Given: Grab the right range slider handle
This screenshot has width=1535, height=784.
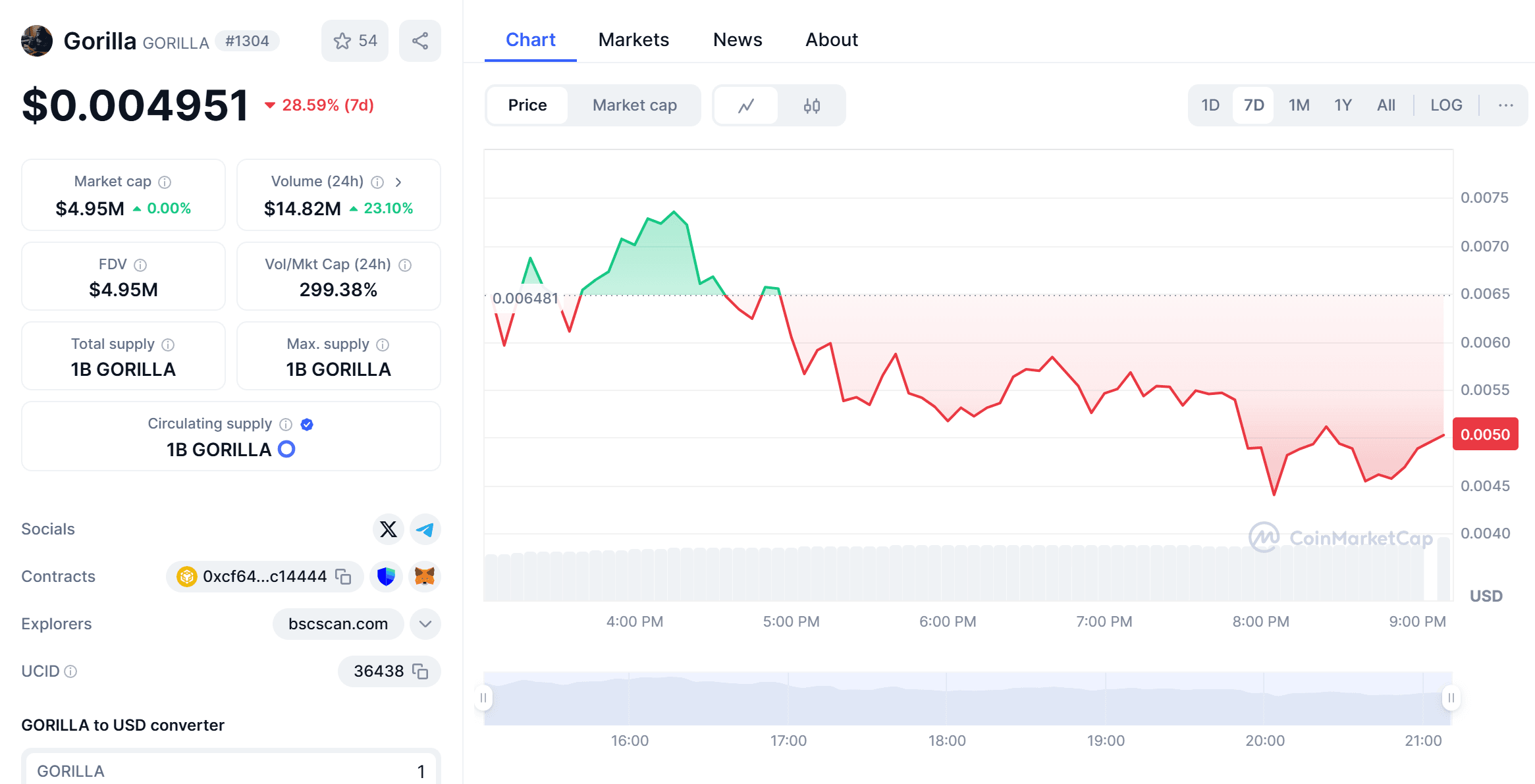Looking at the screenshot, I should click(1451, 698).
